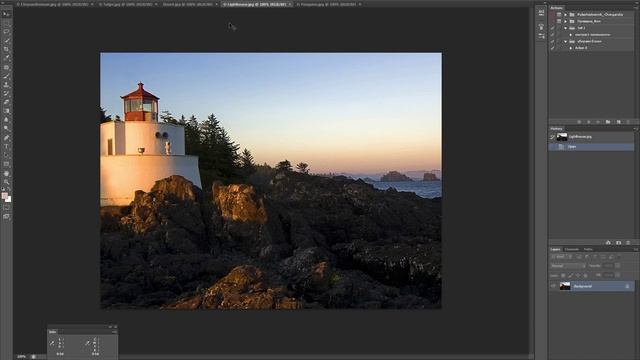Select the History Brush tool
Screen dimensions: 640x360
(6, 93)
